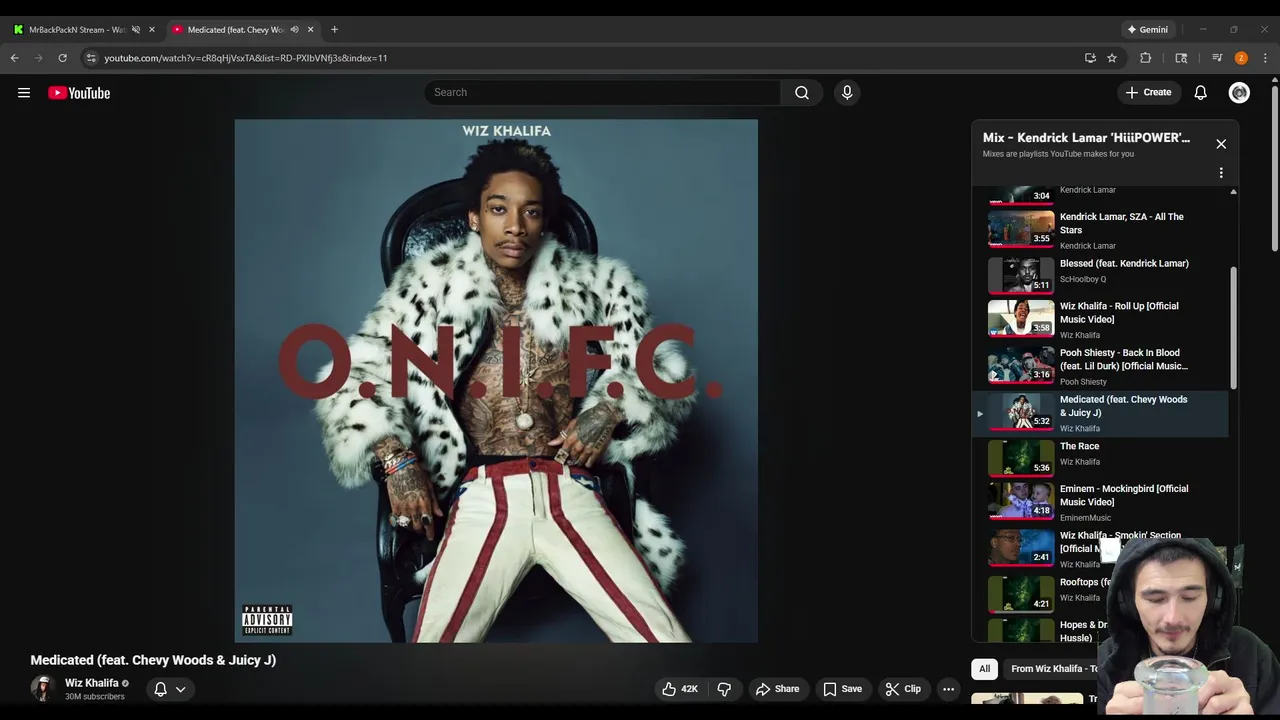This screenshot has height=720, width=1280.
Task: View site information icon in address bar
Action: 90,58
